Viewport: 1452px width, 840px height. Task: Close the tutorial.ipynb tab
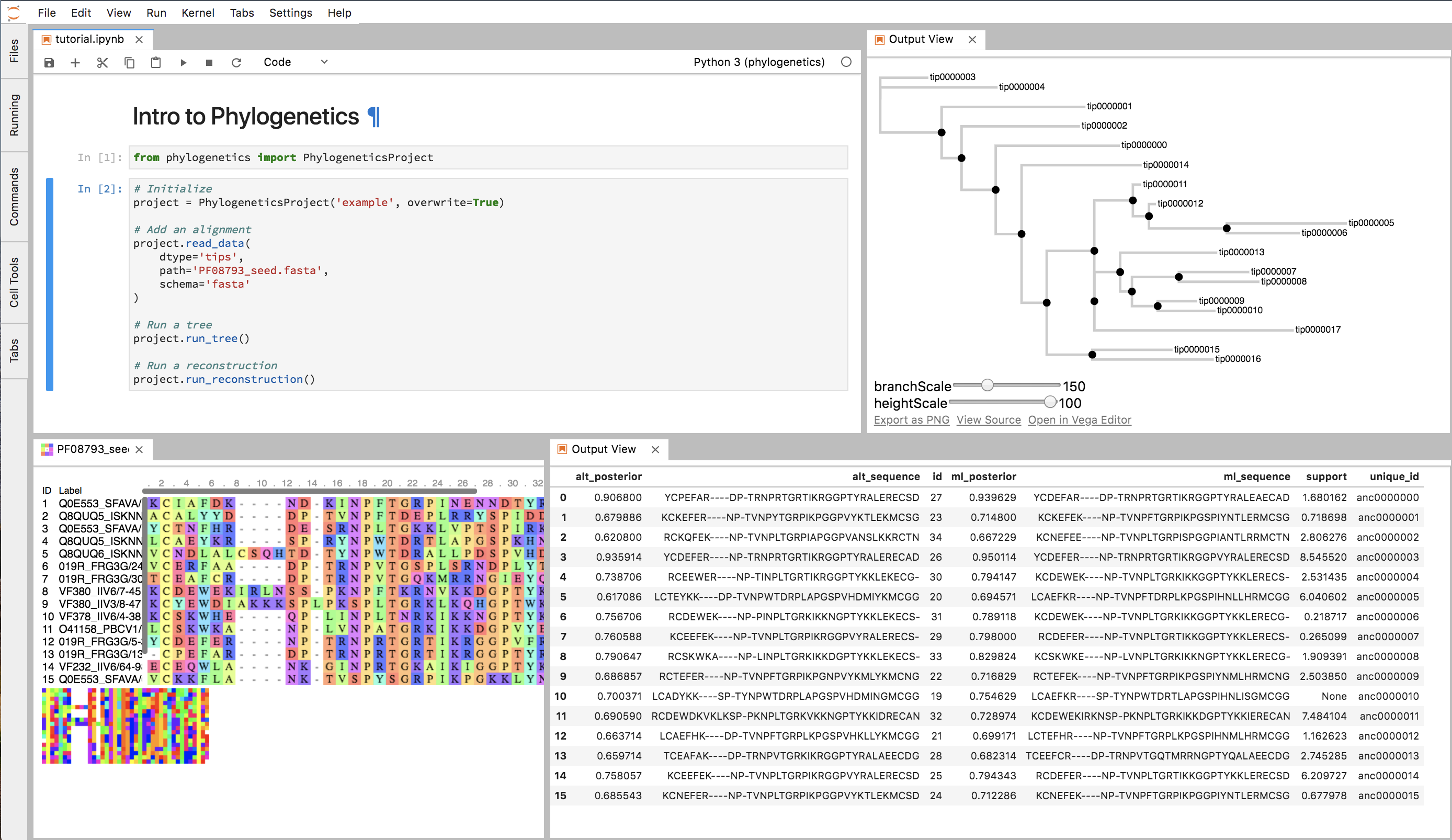(139, 39)
